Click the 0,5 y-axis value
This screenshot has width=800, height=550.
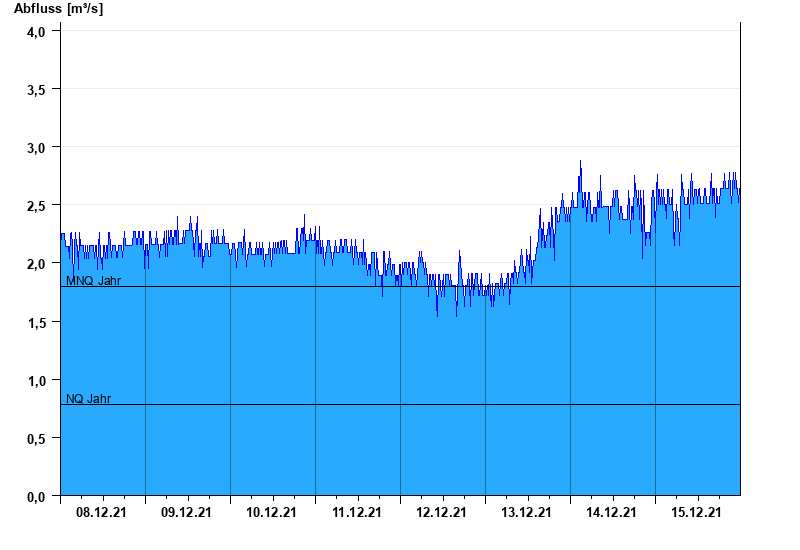coord(36,439)
